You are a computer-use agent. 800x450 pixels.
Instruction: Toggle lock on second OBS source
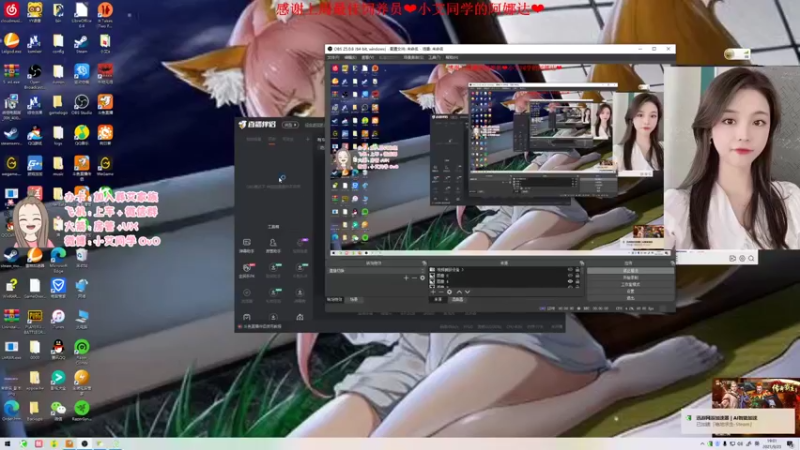[x=578, y=276]
